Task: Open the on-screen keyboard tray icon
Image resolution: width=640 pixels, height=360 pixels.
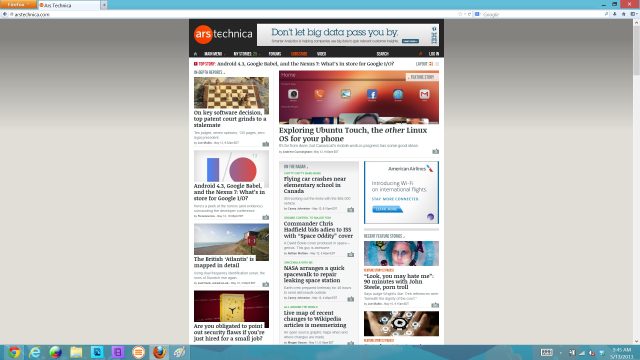Action: (x=547, y=353)
